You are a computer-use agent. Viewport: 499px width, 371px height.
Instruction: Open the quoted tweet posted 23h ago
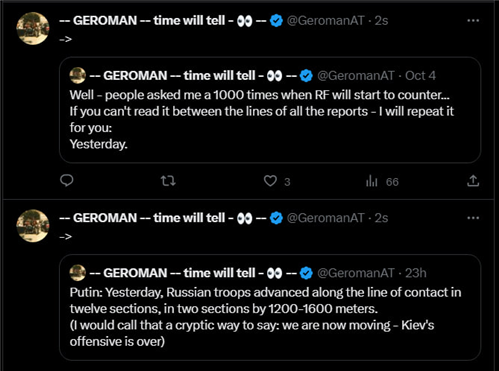(270, 307)
